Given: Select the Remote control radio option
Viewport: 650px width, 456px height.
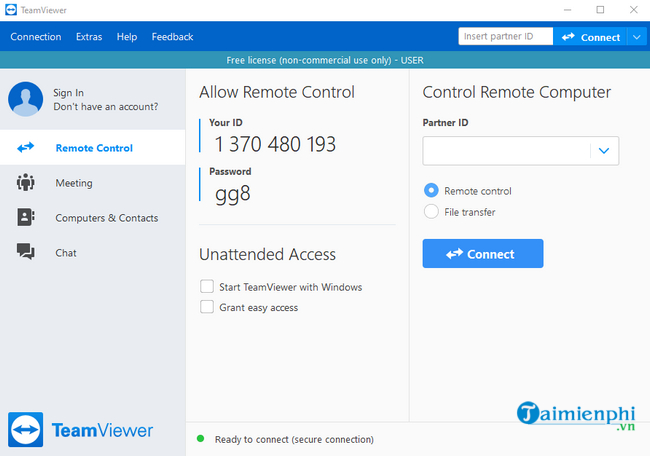Looking at the screenshot, I should click(x=431, y=190).
